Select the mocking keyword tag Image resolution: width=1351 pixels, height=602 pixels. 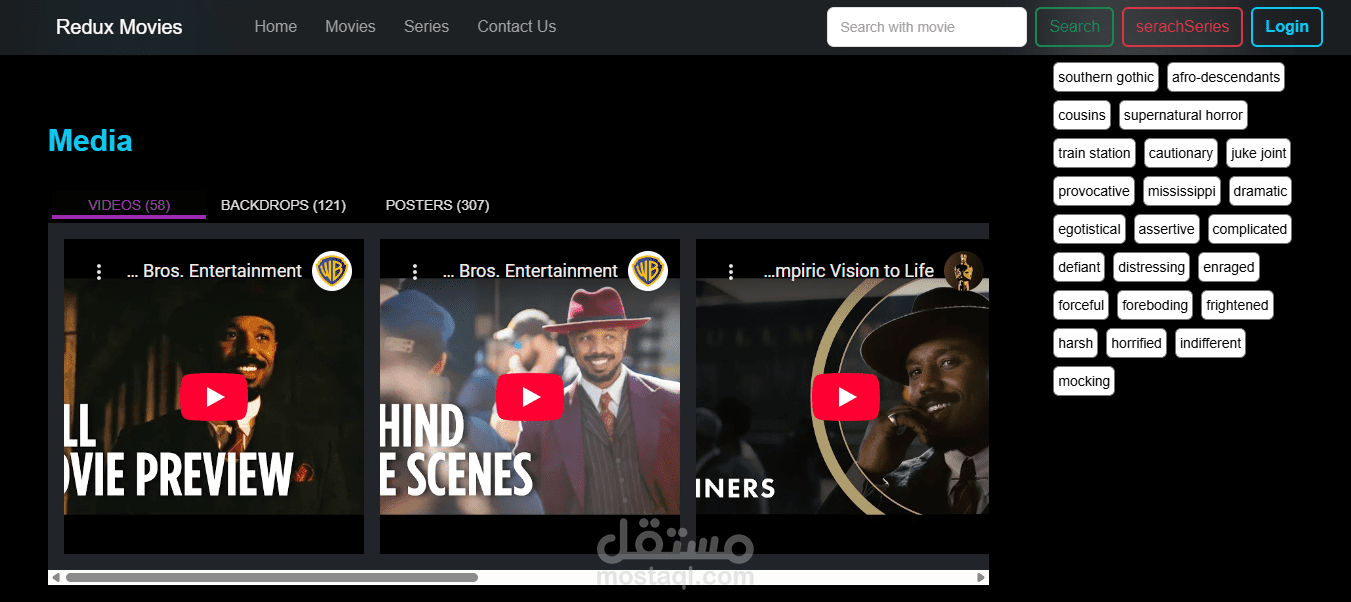(x=1084, y=381)
